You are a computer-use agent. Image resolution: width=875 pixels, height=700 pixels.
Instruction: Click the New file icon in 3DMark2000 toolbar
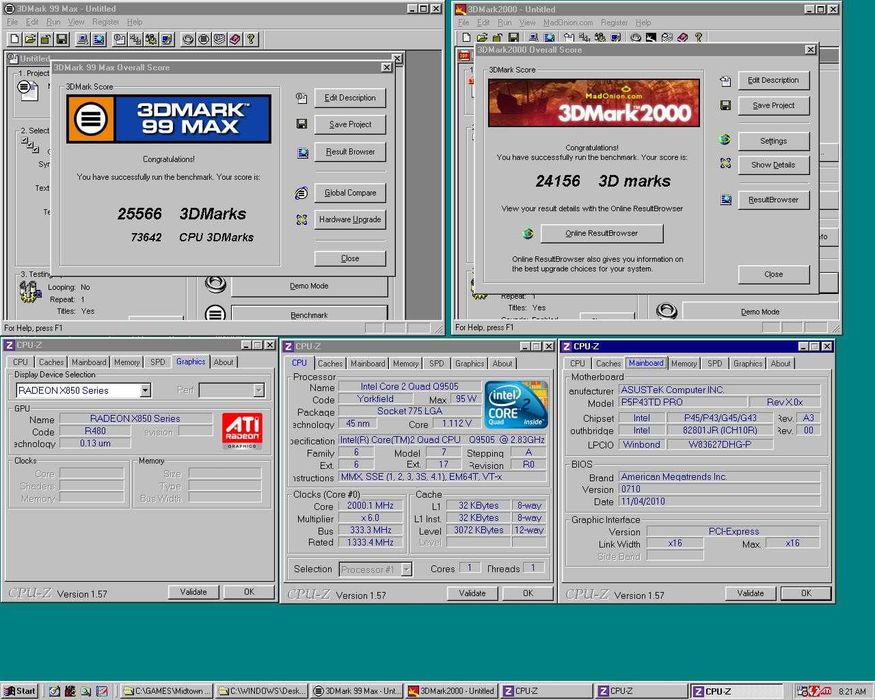pos(467,37)
